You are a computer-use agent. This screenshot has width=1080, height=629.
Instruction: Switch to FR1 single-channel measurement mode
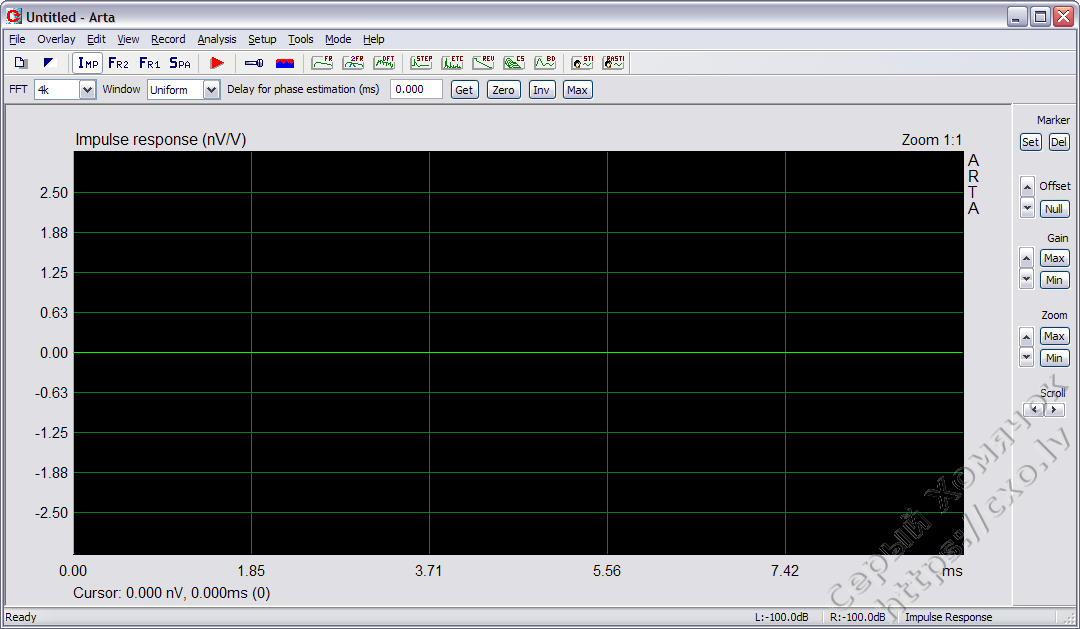click(x=150, y=62)
